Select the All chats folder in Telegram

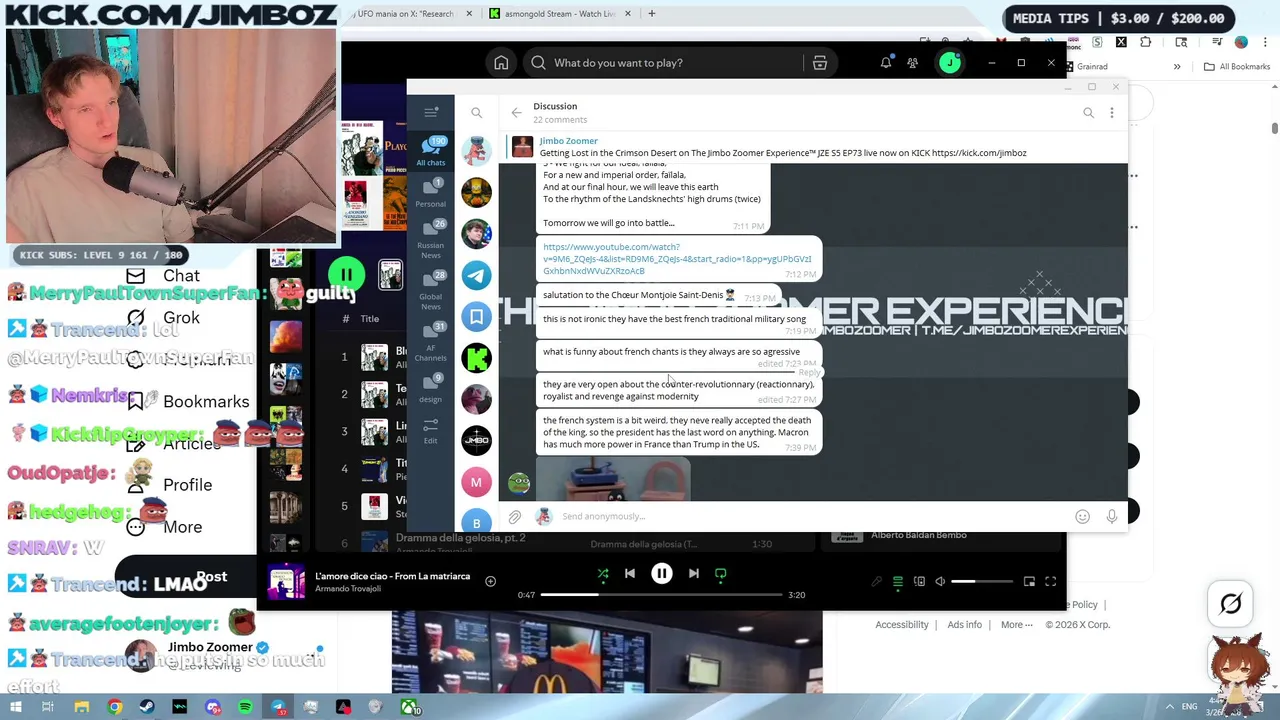[431, 152]
